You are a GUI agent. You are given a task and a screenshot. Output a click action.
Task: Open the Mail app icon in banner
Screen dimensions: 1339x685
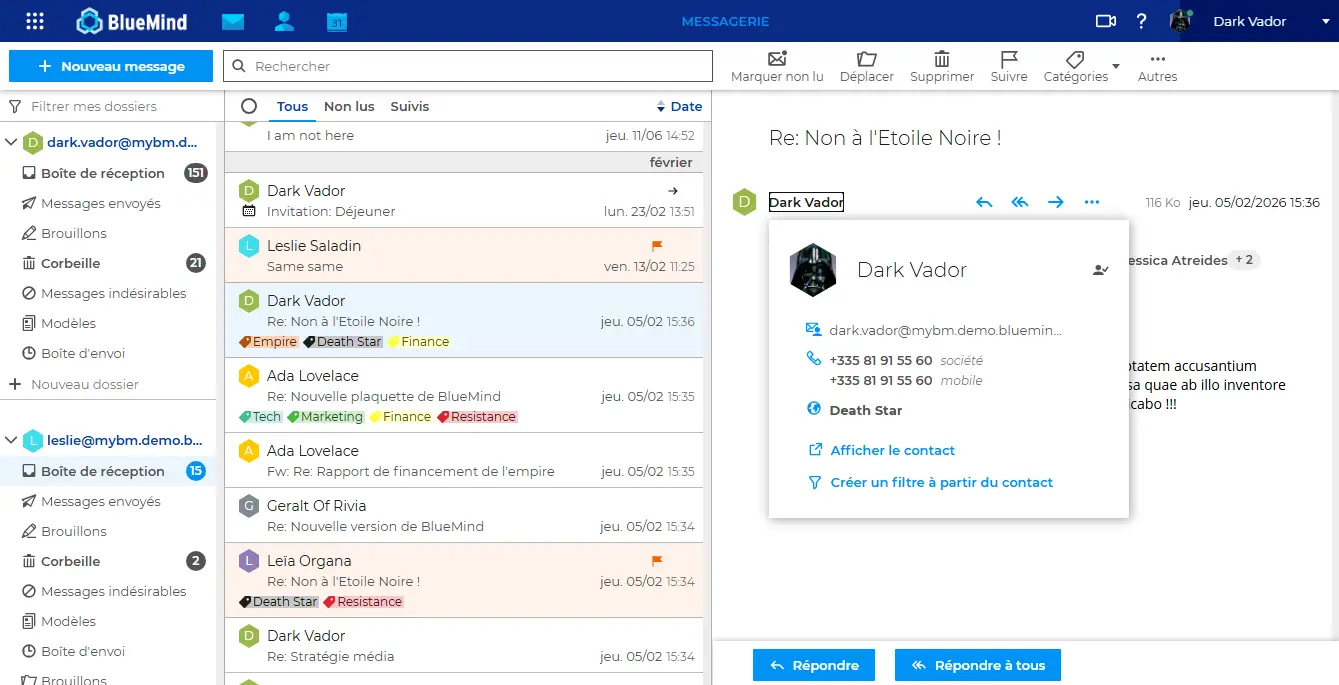click(233, 21)
